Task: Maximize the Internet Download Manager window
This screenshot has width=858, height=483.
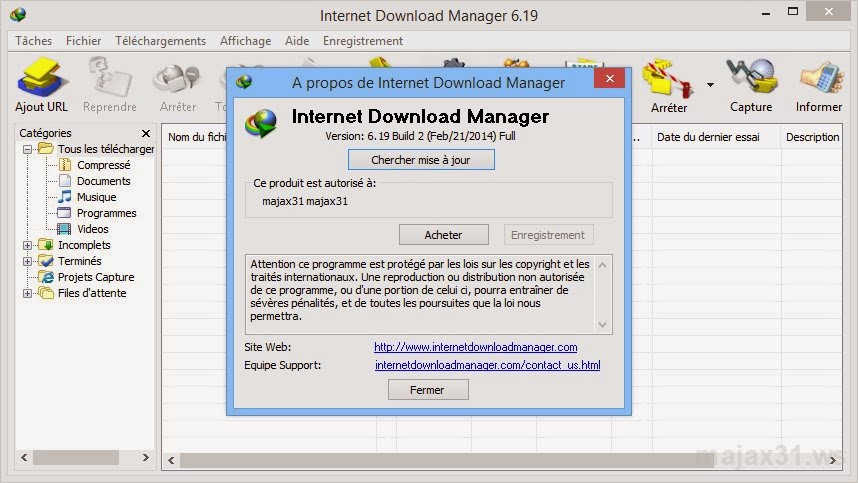Action: pos(793,12)
